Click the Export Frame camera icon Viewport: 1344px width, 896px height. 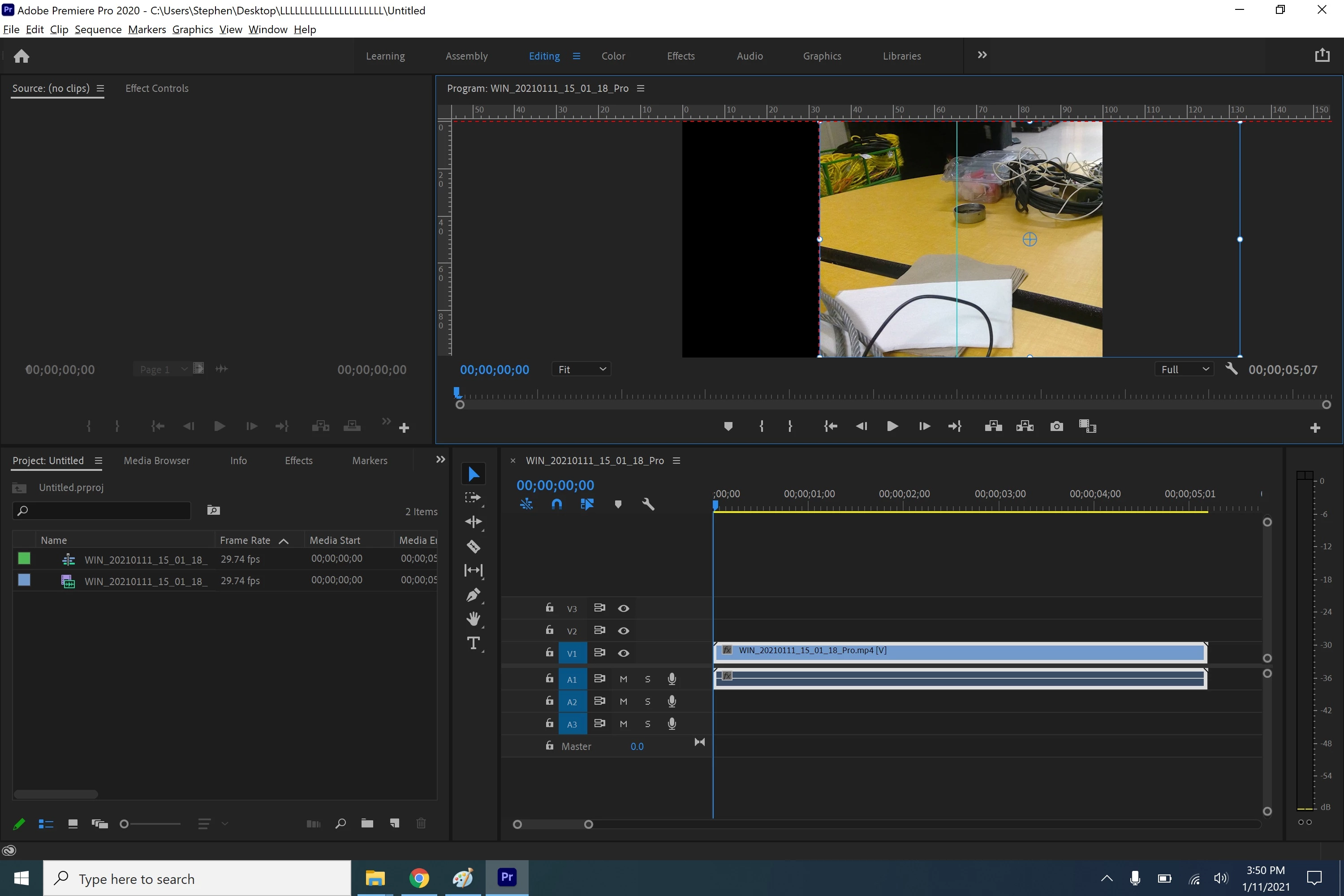tap(1056, 426)
